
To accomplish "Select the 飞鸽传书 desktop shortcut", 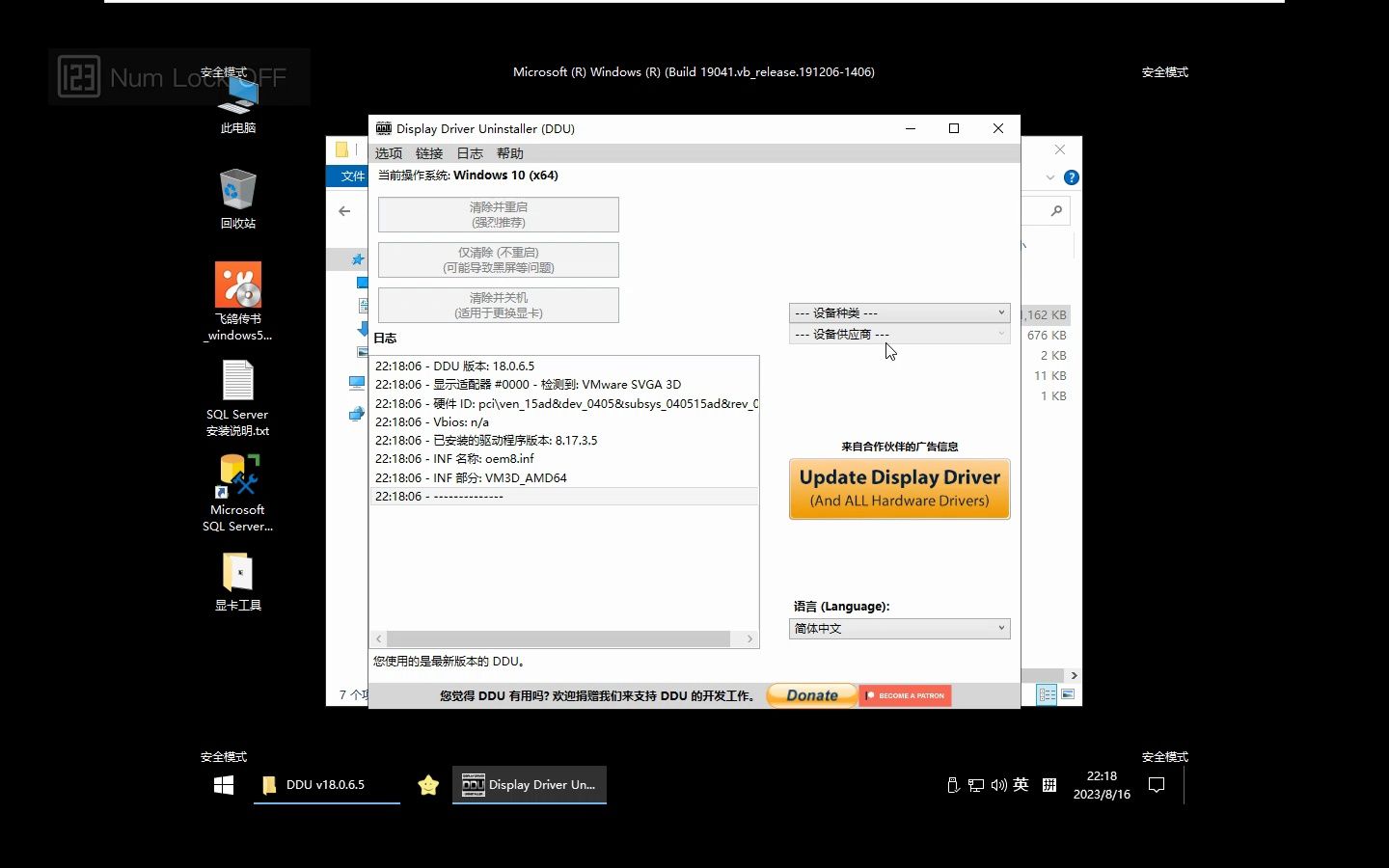I will click(237, 302).
